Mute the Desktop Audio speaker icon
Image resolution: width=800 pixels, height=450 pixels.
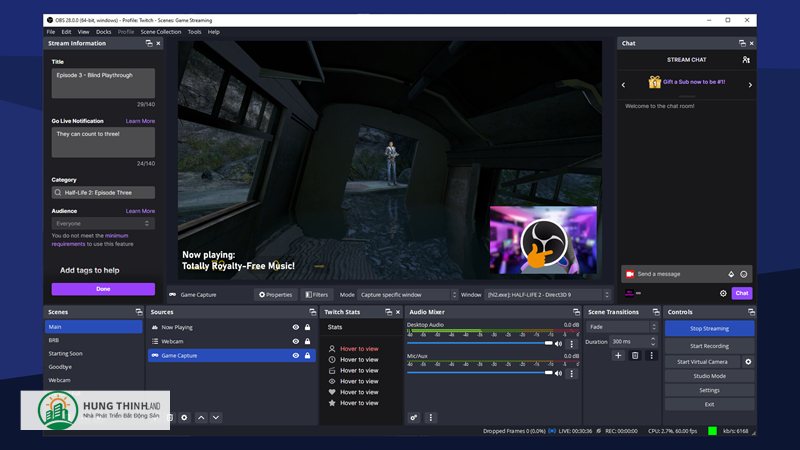click(559, 343)
